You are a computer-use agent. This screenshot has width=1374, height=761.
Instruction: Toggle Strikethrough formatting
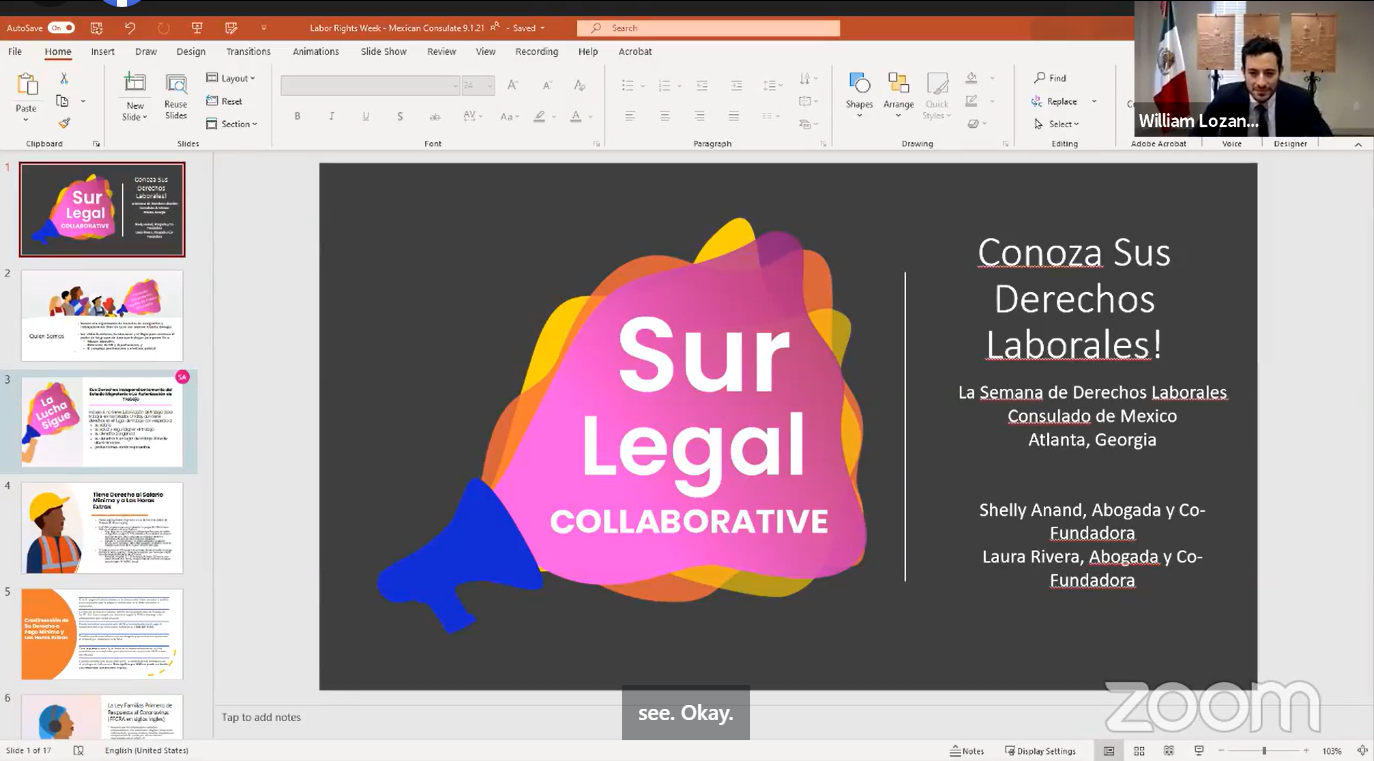point(435,117)
